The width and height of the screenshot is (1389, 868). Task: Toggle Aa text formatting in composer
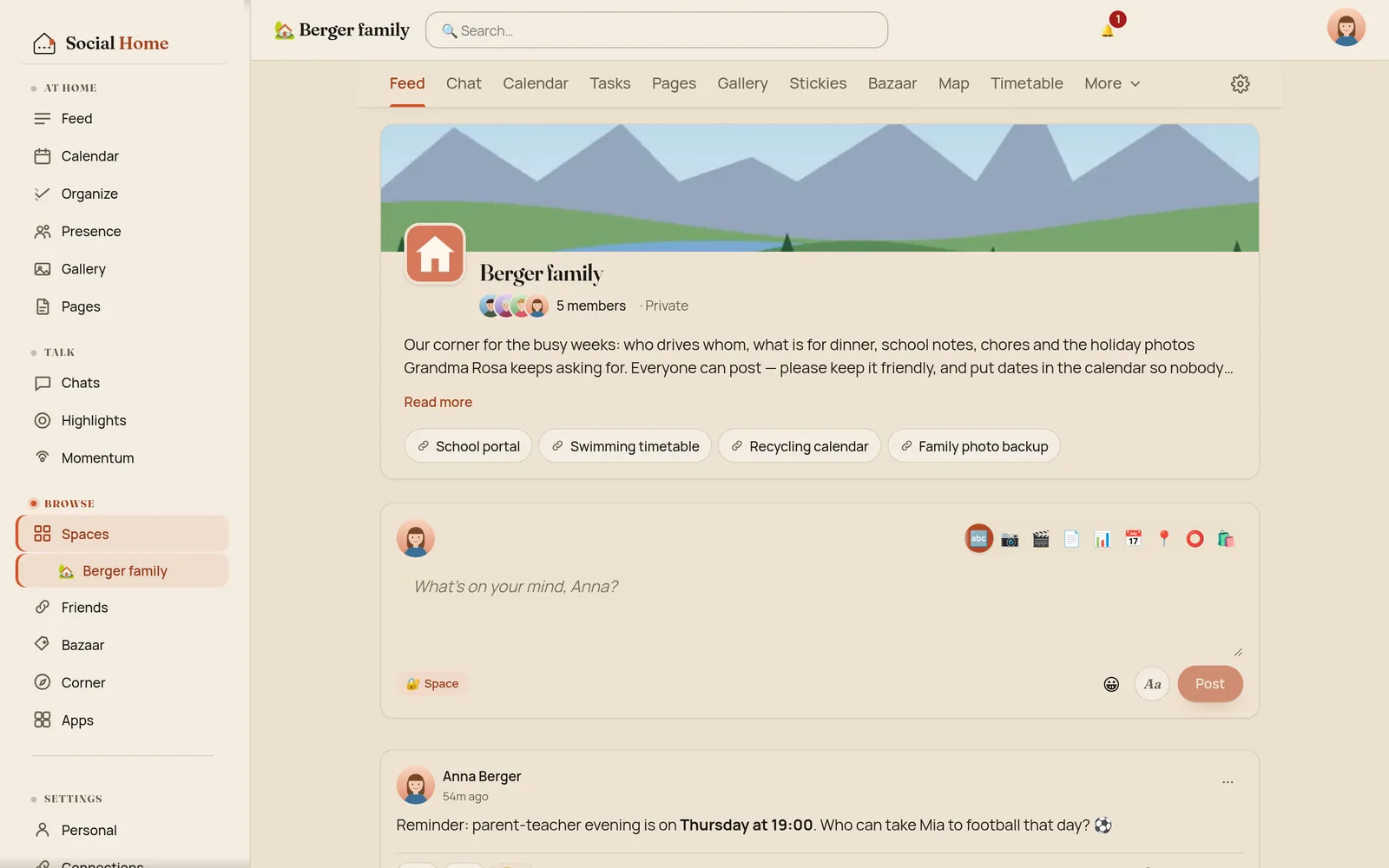tap(1152, 684)
